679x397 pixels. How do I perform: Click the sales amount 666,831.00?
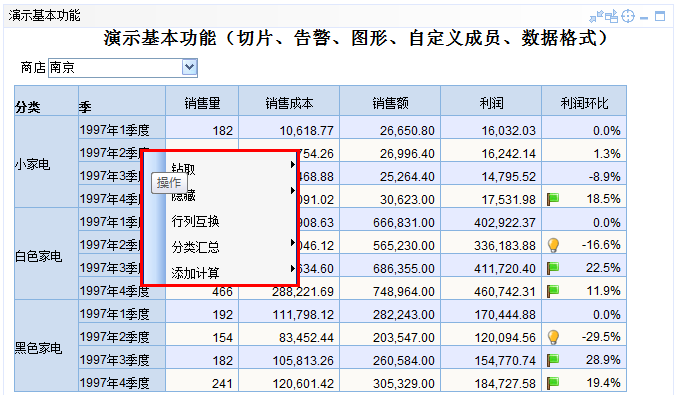(x=404, y=223)
